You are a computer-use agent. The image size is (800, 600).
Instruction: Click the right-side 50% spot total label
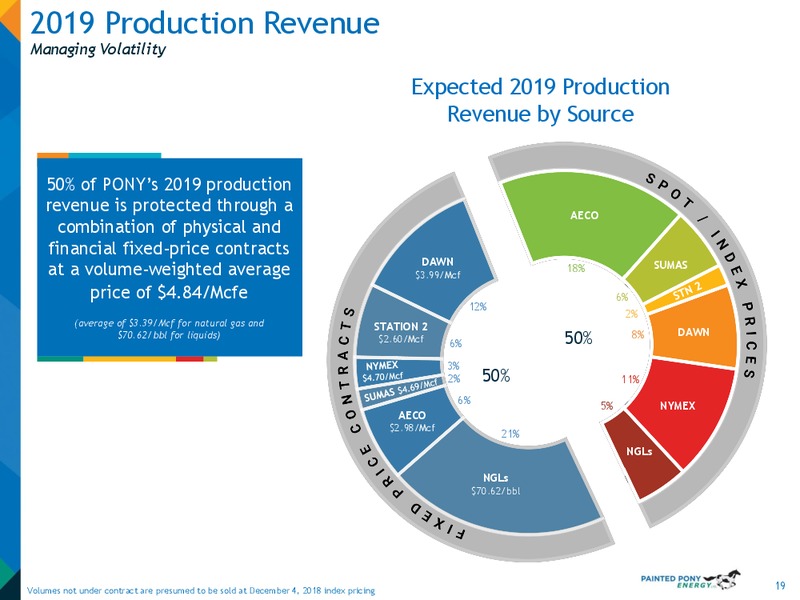pyautogui.click(x=579, y=338)
